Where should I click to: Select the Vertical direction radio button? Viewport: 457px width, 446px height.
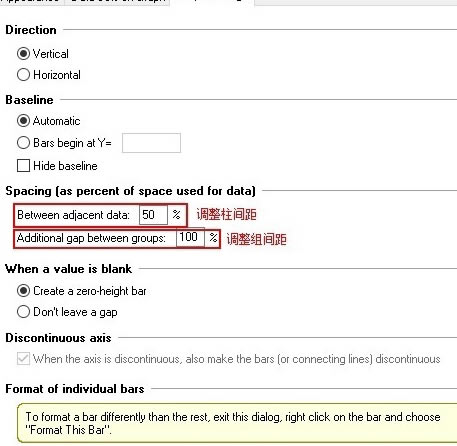click(23, 54)
